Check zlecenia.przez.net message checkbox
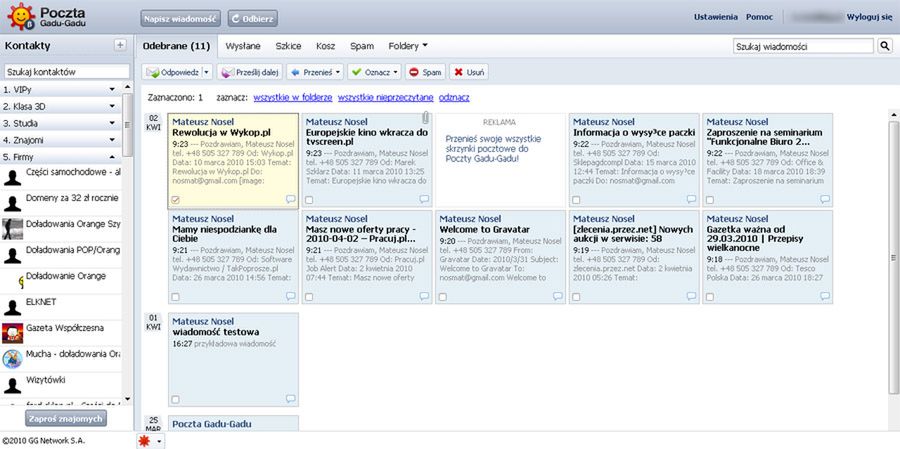This screenshot has width=900, height=449. (576, 297)
